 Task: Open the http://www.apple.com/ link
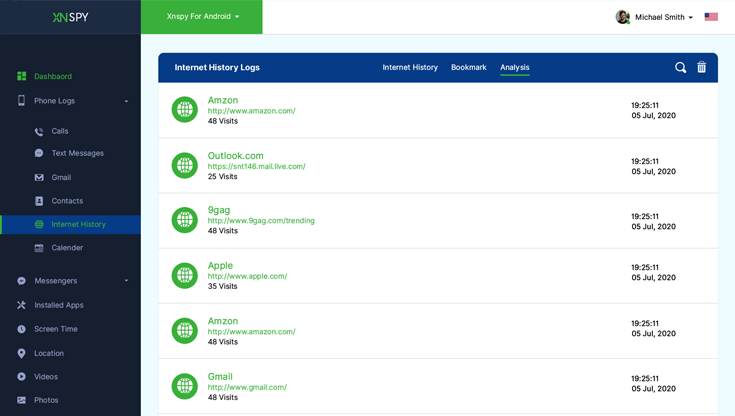coord(247,277)
